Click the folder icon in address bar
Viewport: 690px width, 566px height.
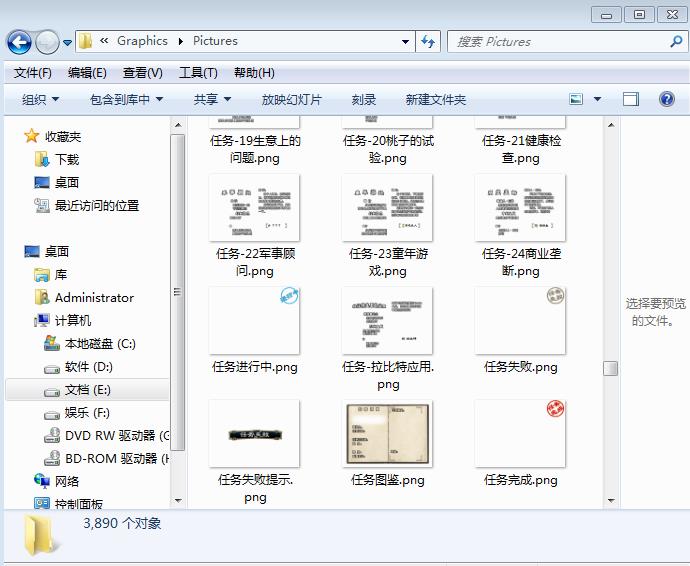85,41
